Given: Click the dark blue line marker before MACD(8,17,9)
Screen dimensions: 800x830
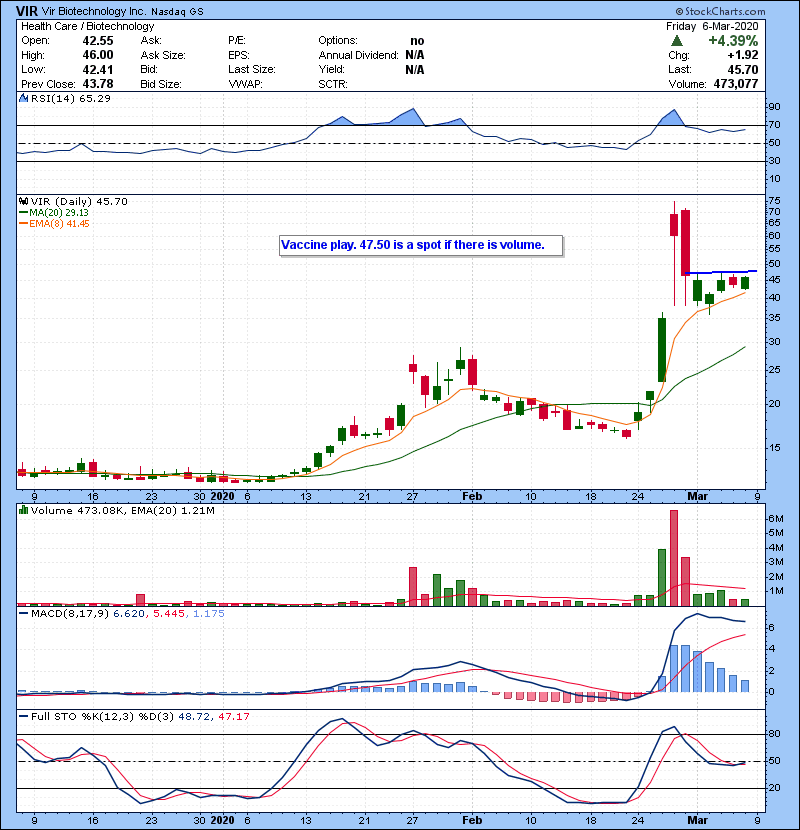Looking at the screenshot, I should (23, 614).
